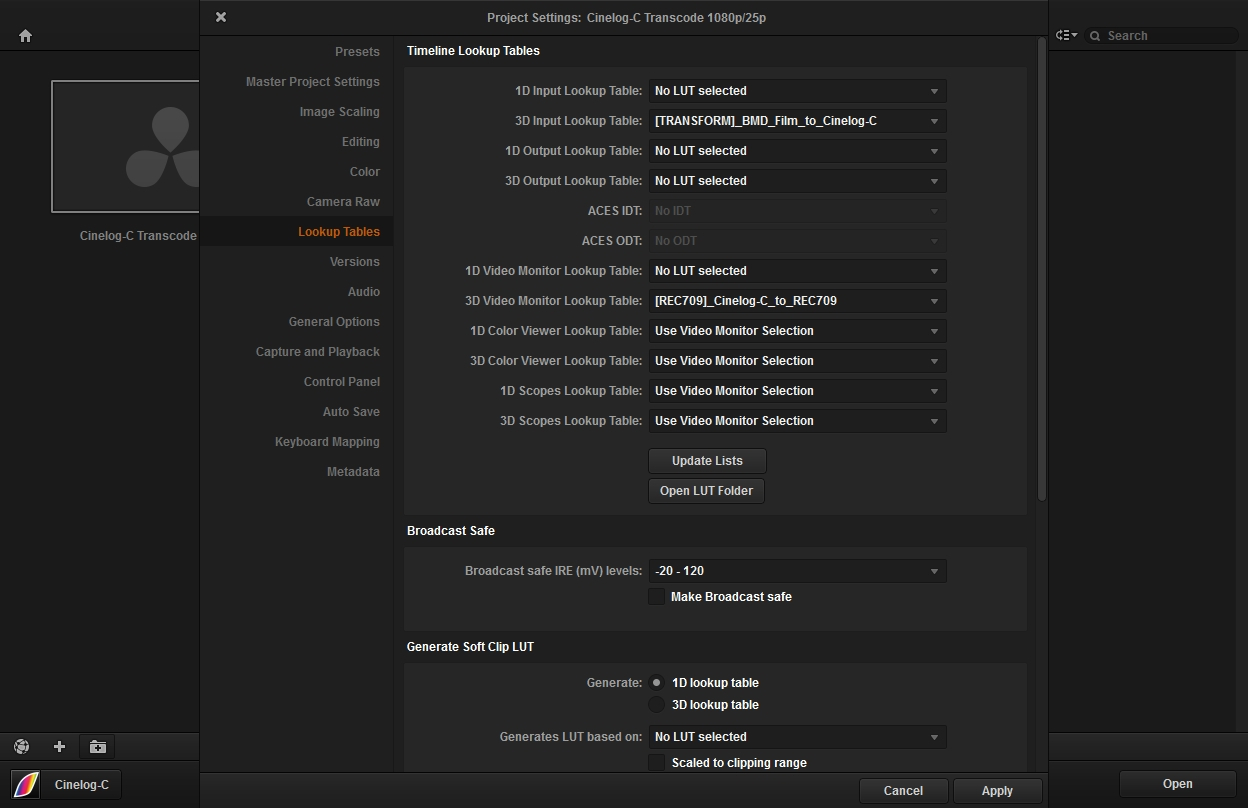
Task: Open 1D Color Viewer Lookup Table dropdown
Action: click(797, 331)
